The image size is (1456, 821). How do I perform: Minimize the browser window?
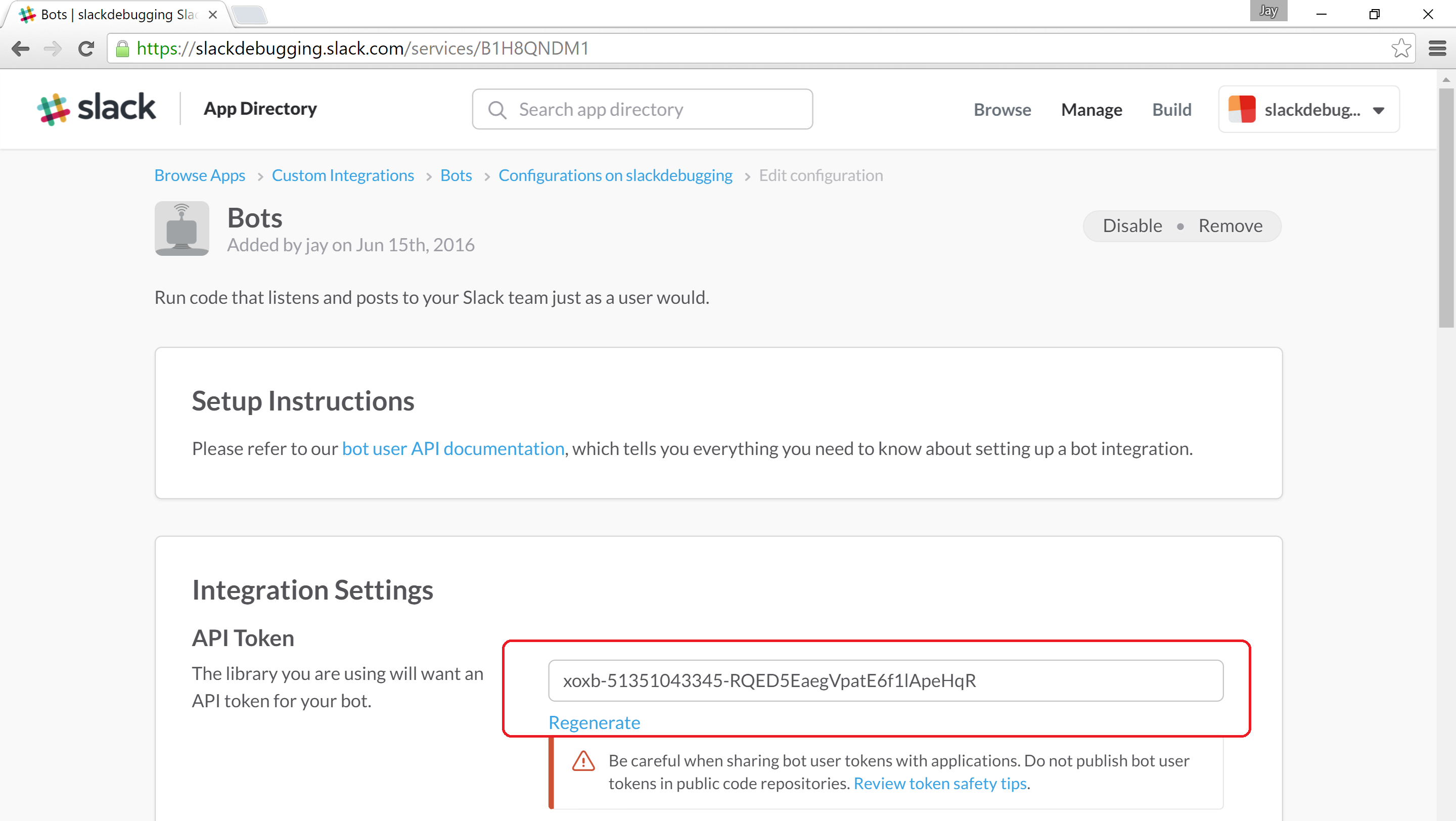tap(1322, 14)
